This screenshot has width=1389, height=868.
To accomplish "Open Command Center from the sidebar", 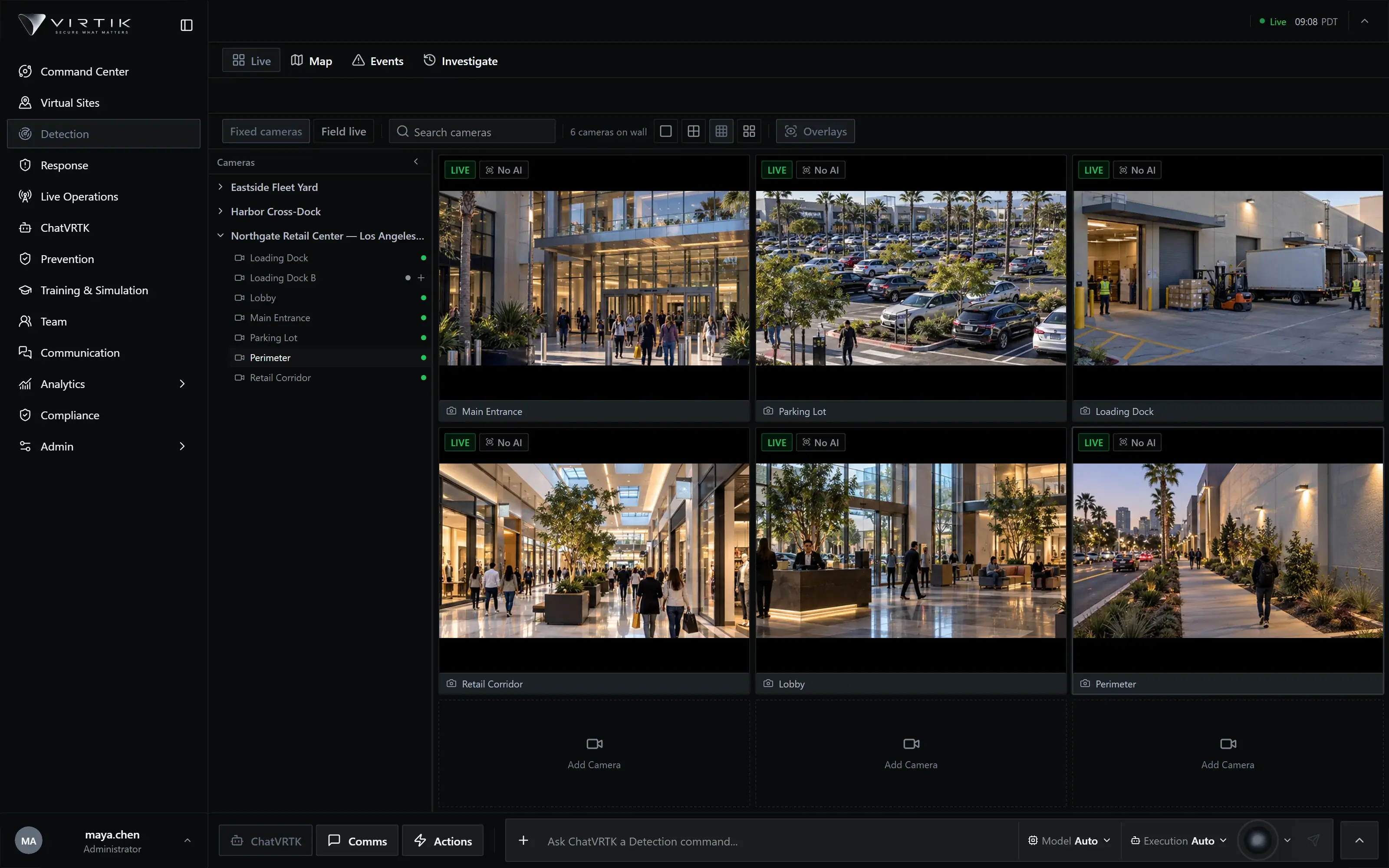I will pyautogui.click(x=103, y=71).
